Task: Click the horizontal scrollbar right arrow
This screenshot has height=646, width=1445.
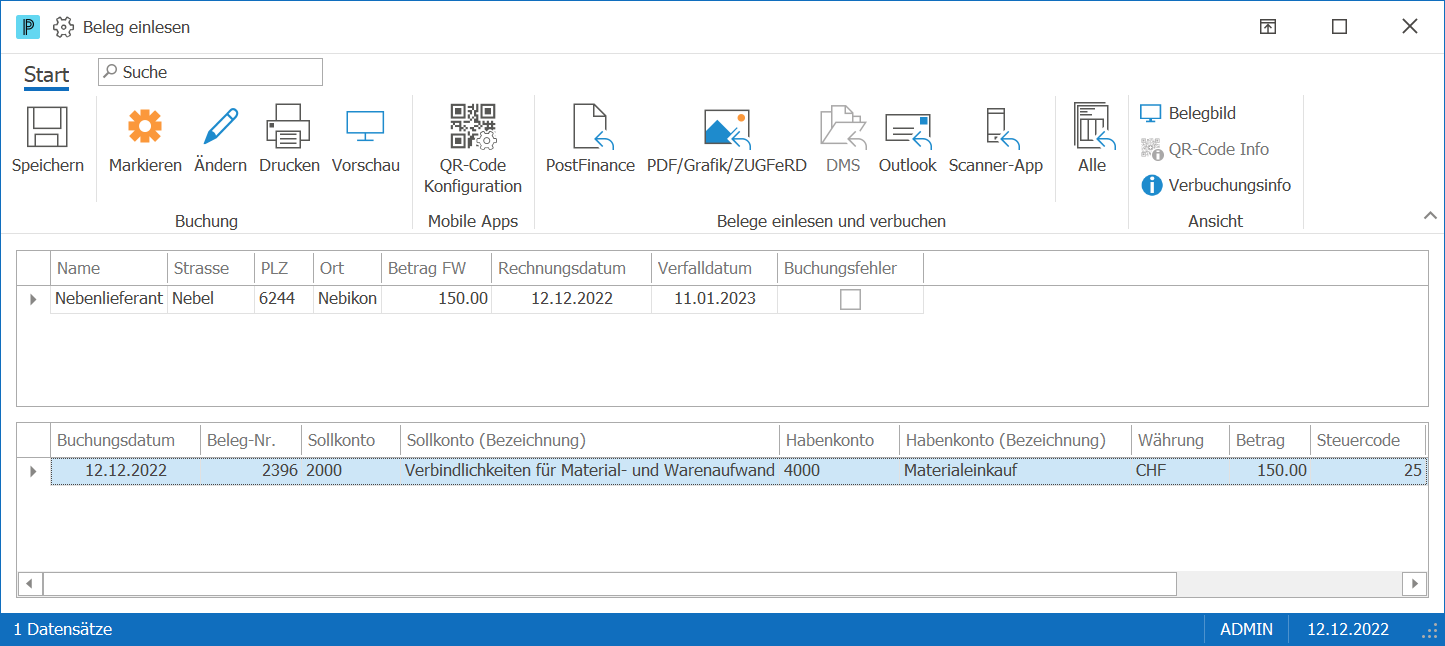Action: pos(1414,583)
